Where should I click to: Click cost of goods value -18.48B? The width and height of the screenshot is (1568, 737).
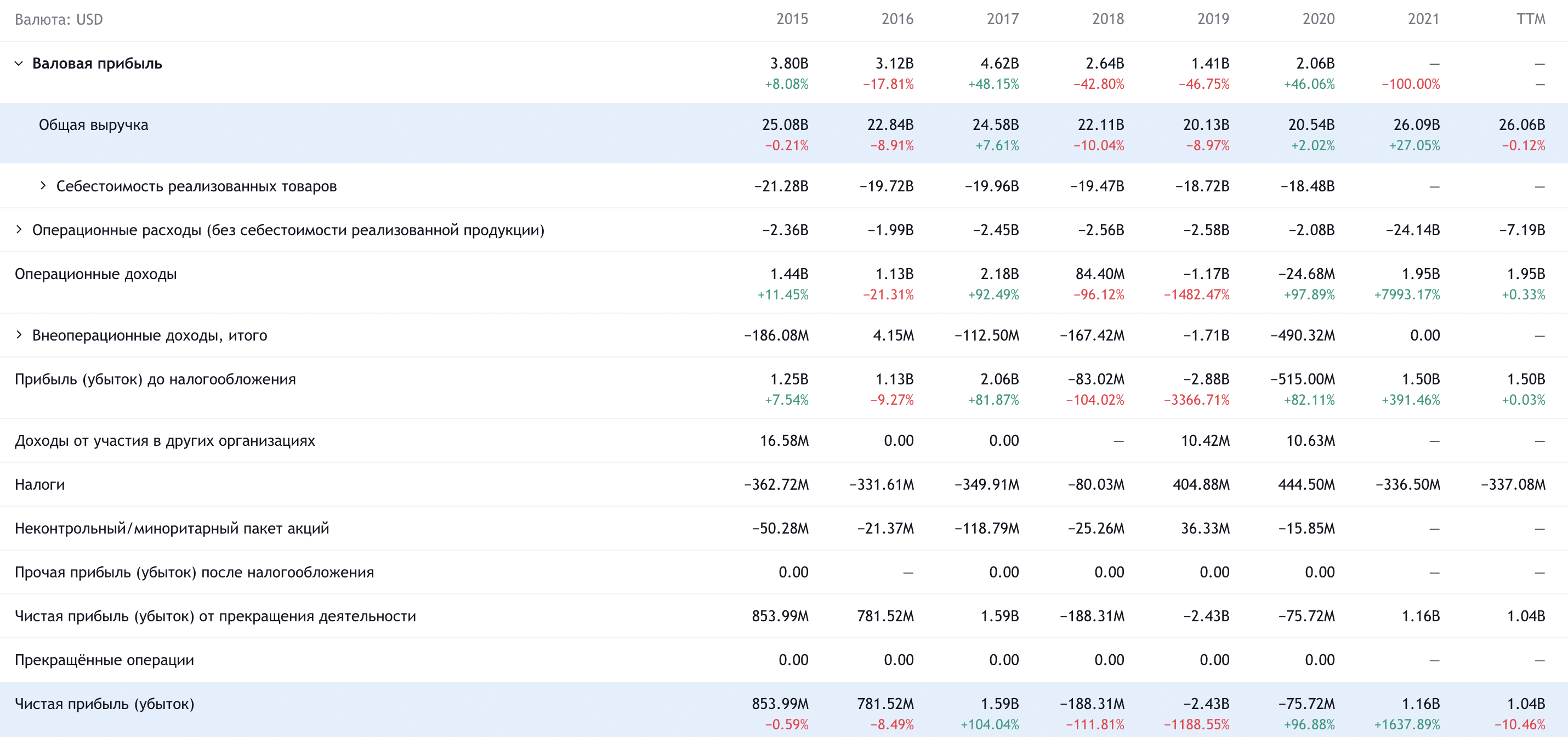click(1308, 186)
